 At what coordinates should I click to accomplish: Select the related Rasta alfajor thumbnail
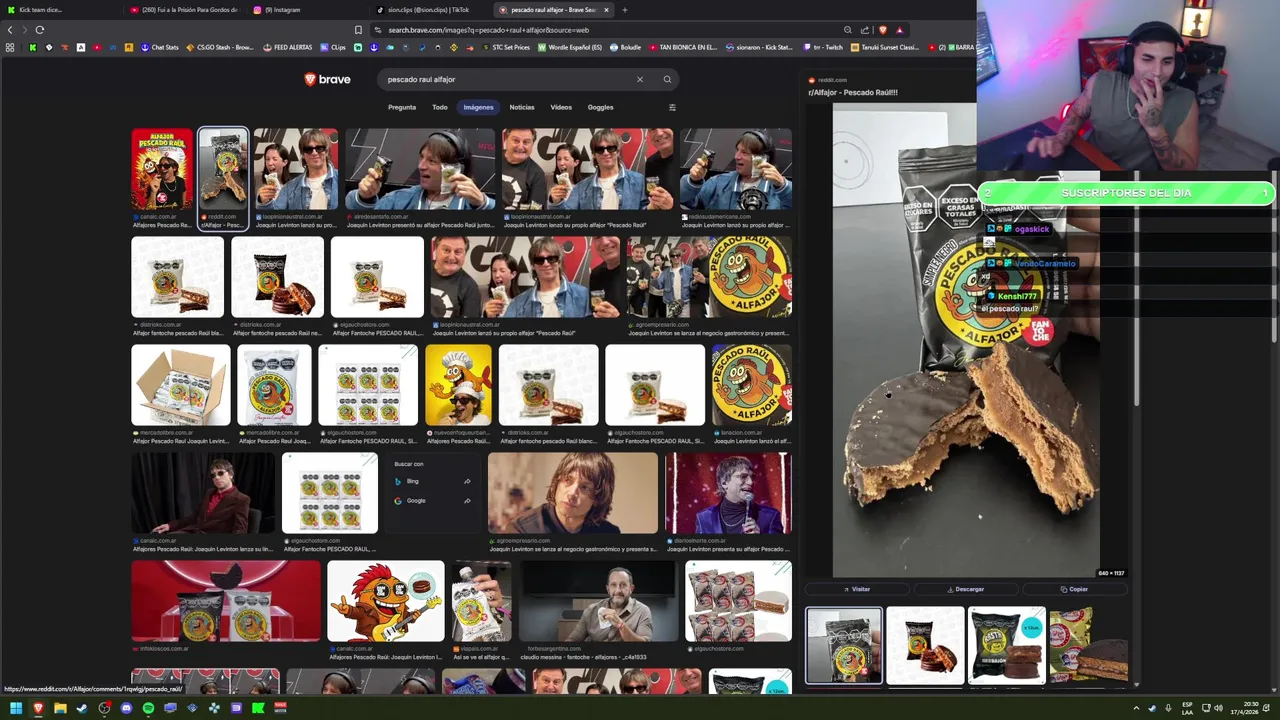[x=1006, y=646]
